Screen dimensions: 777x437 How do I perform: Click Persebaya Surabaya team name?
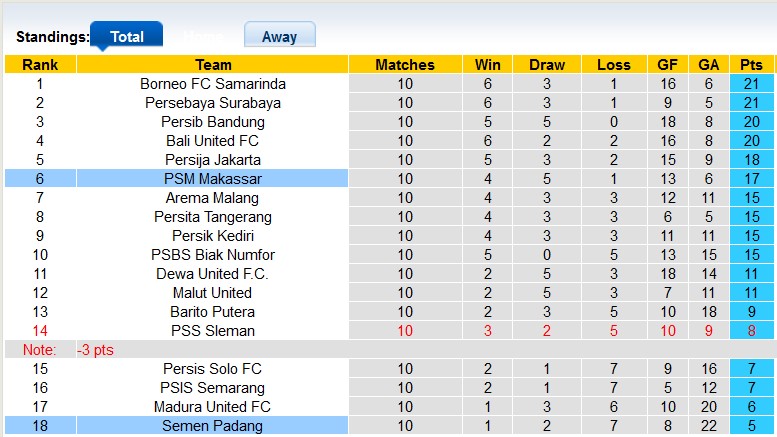click(212, 103)
